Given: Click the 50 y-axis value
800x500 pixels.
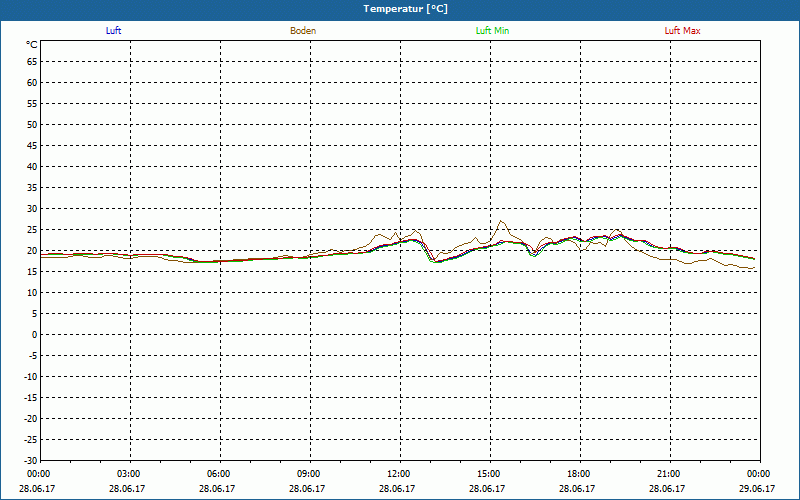Looking at the screenshot, I should (32, 124).
